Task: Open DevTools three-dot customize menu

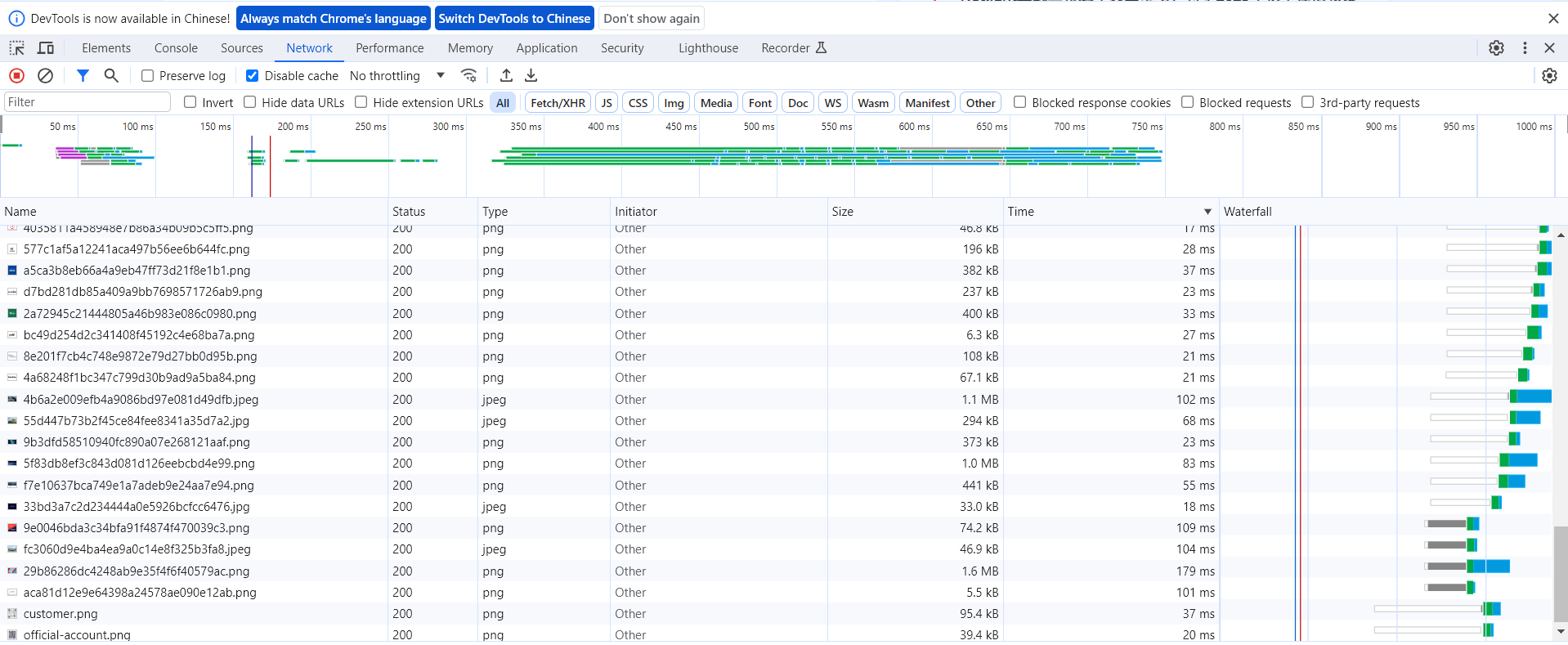Action: click(x=1525, y=48)
